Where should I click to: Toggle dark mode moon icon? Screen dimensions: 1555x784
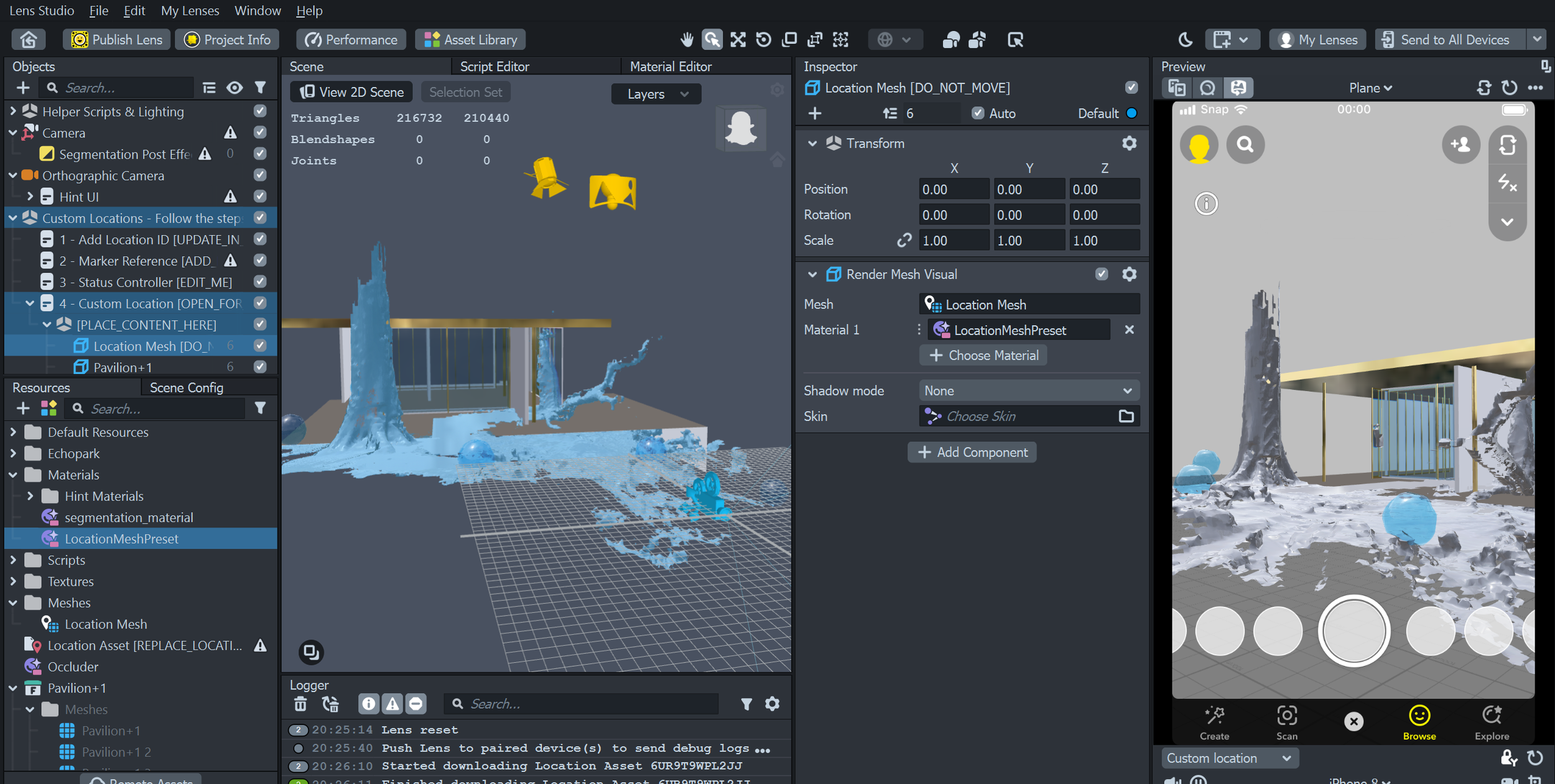1185,40
